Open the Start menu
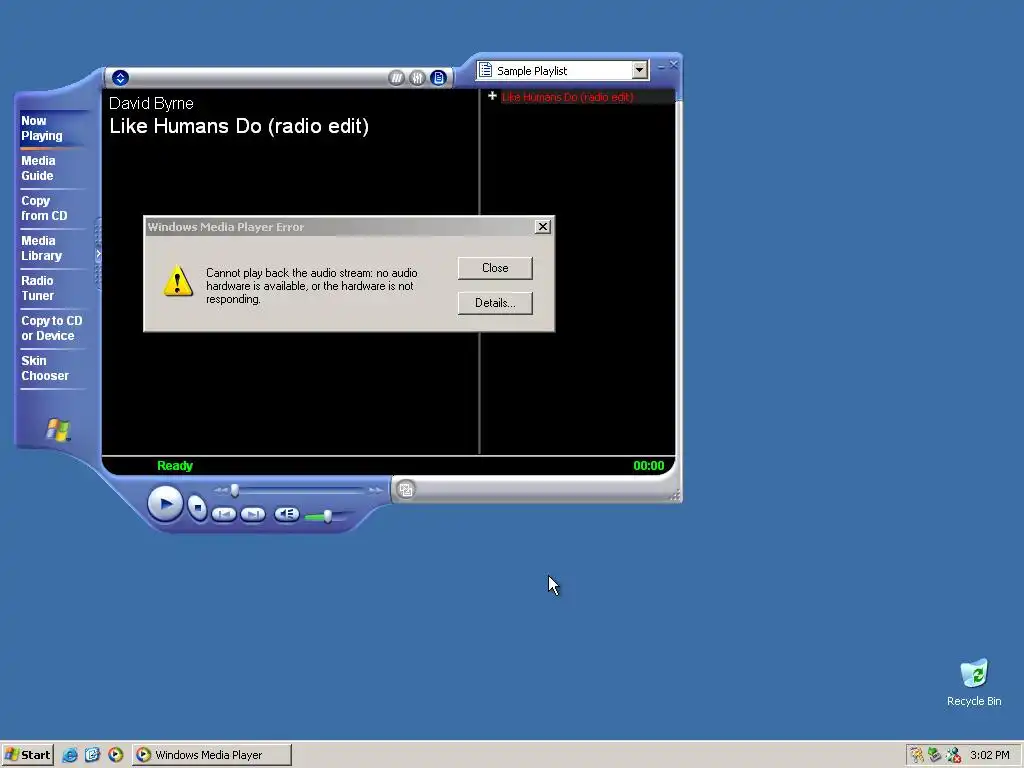 tap(27, 755)
